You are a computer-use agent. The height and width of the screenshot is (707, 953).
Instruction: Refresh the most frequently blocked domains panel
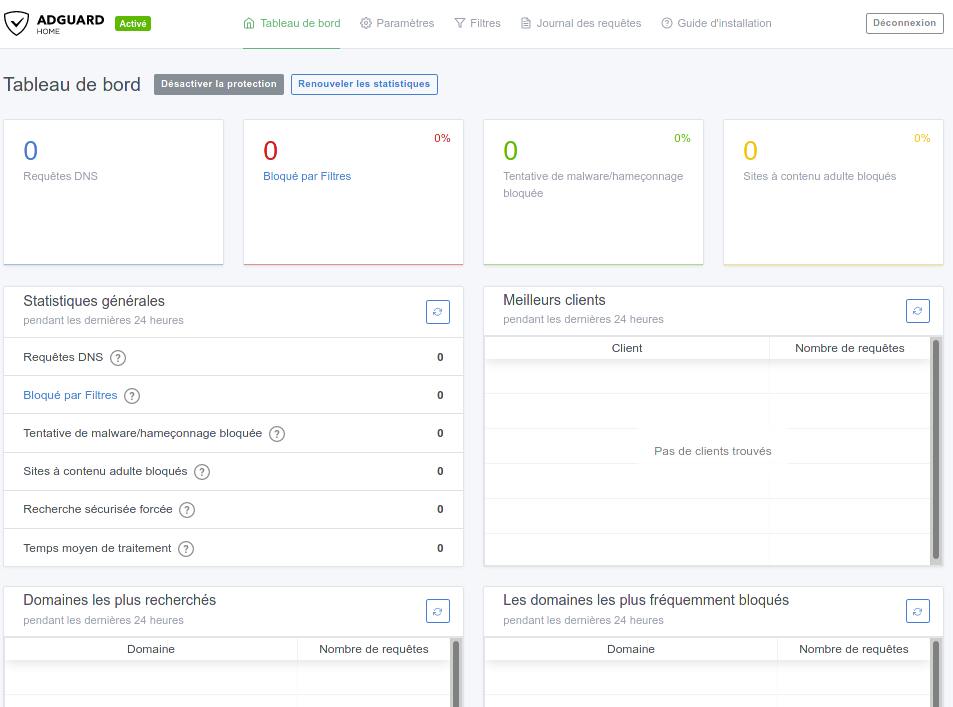point(917,611)
